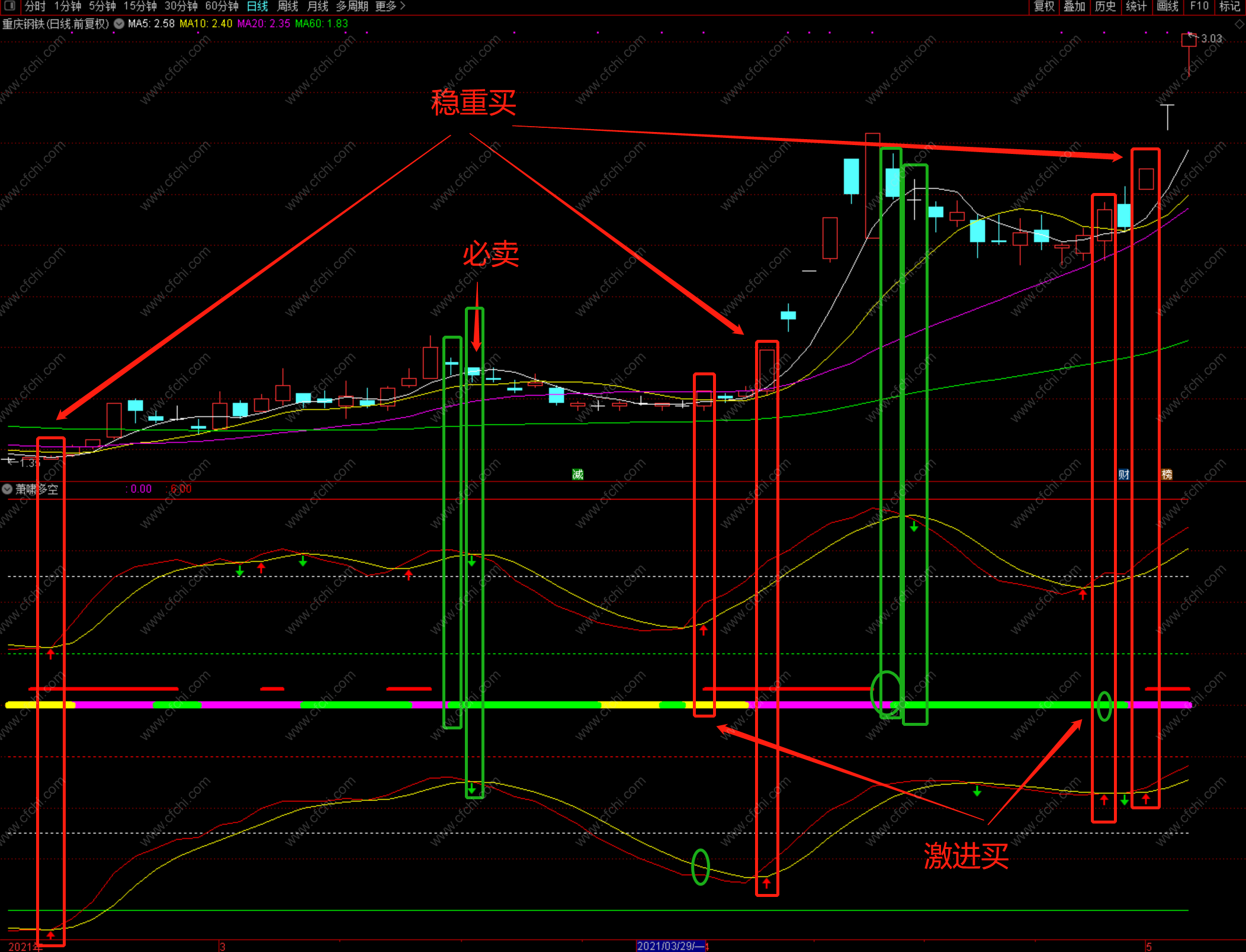1246x952 pixels.
Task: Open the 画线 drawing tools
Action: coord(1167,6)
